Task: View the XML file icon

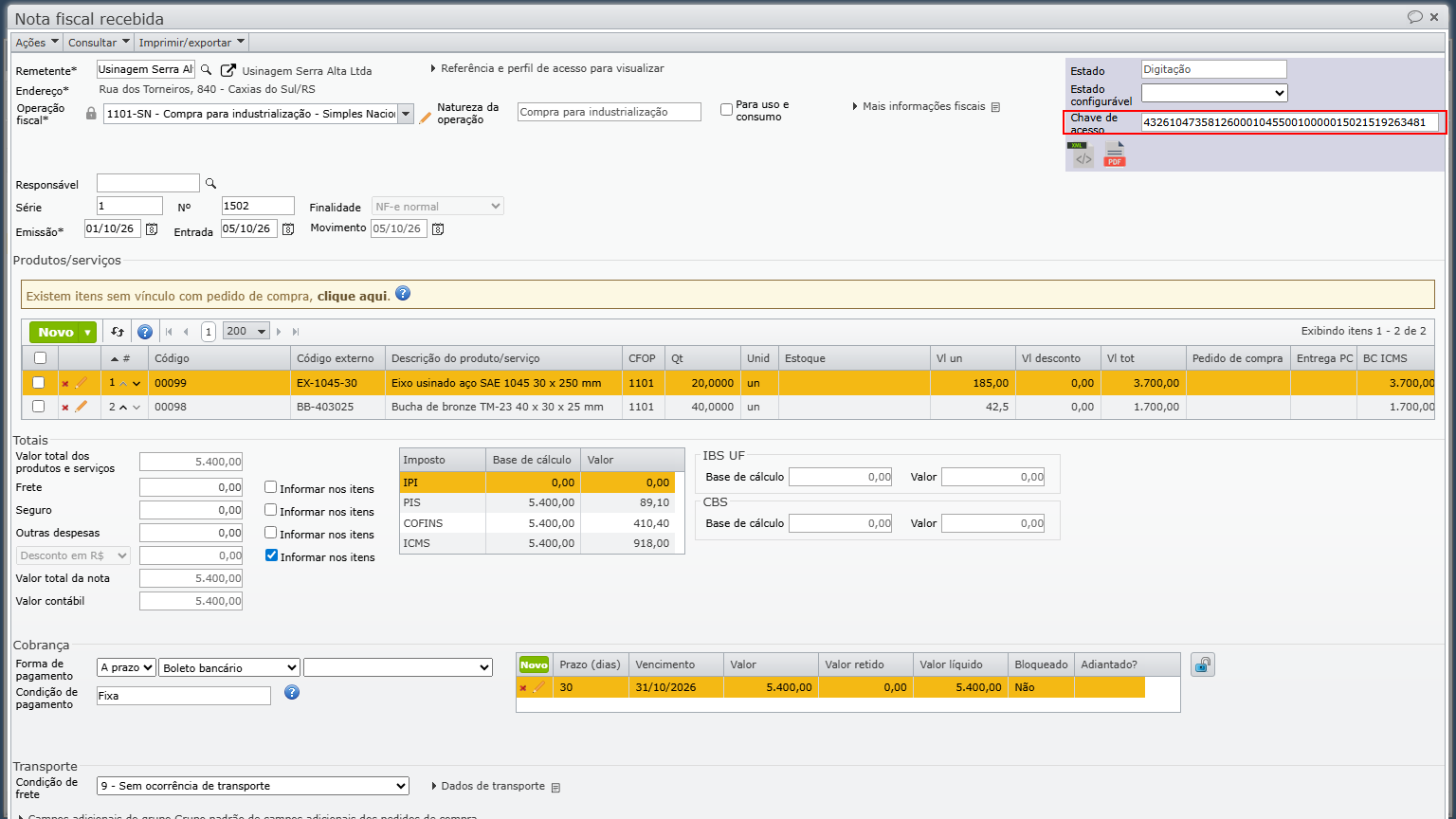Action: [x=1081, y=155]
